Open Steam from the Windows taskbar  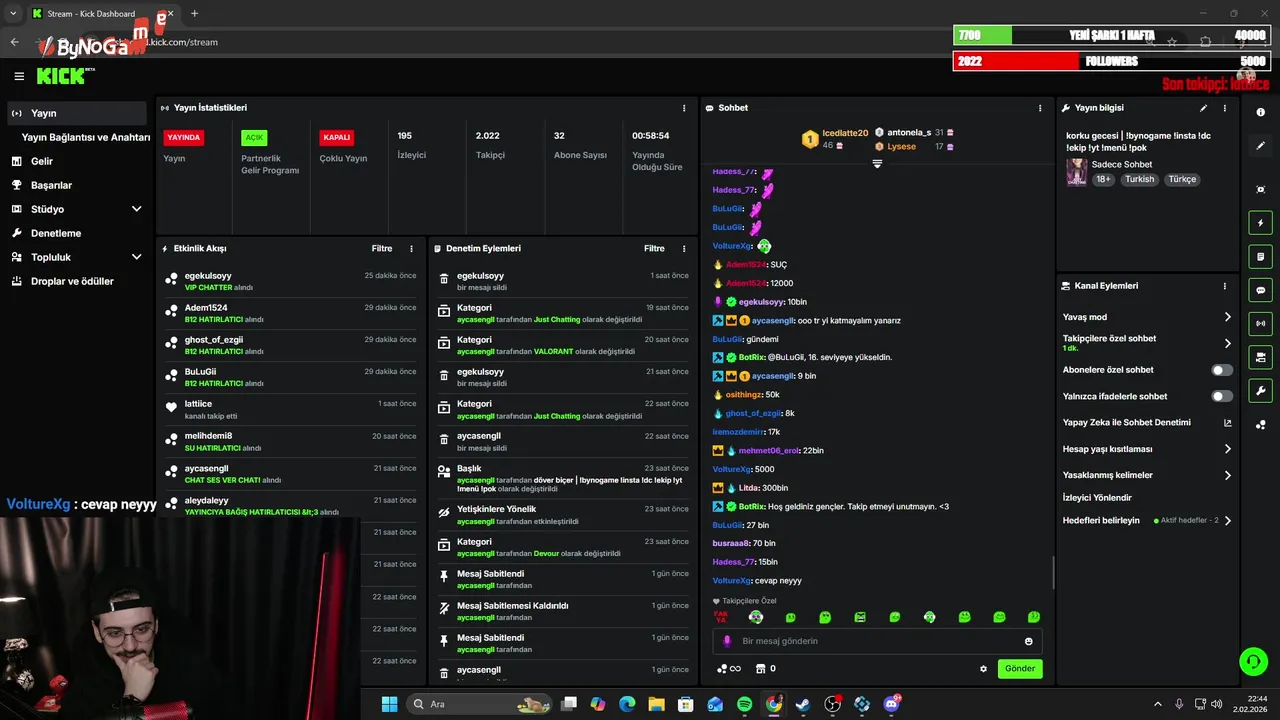pos(803,704)
